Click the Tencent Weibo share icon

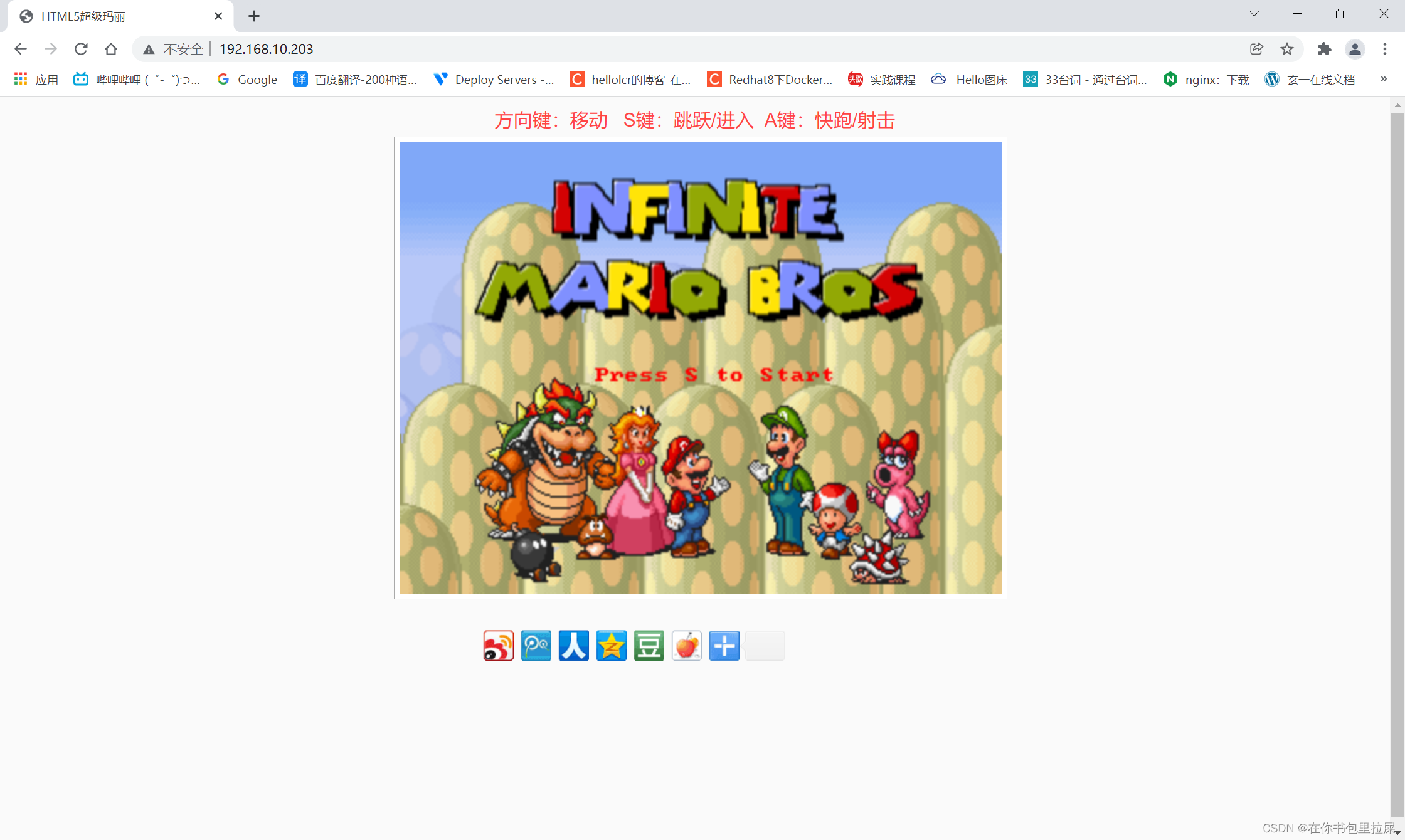pos(536,646)
